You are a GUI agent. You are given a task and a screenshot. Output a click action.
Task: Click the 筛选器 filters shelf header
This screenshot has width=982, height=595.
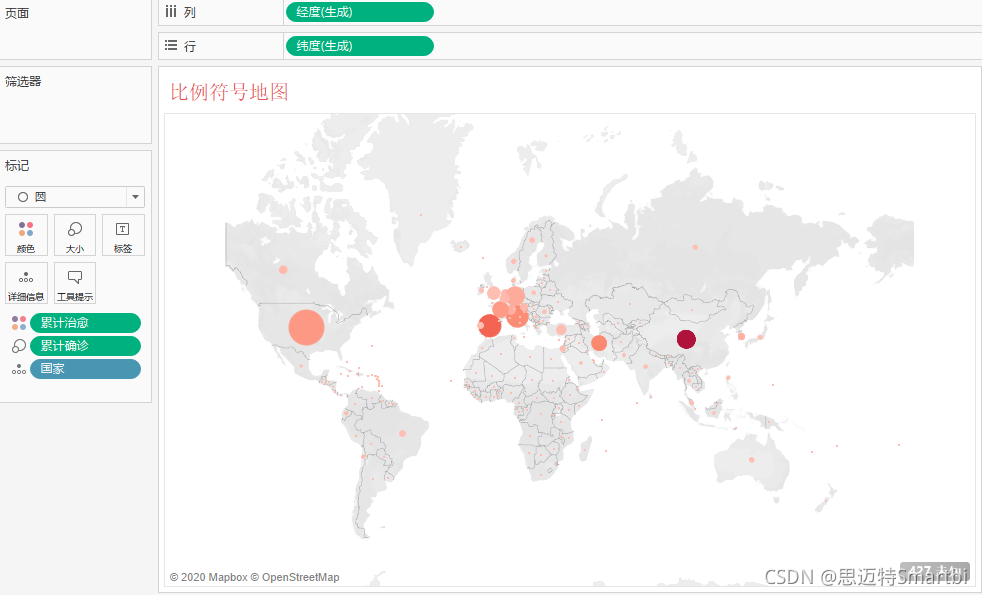coord(23,81)
